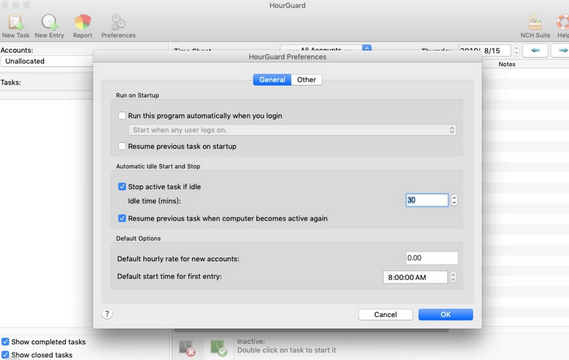Go to next day with right arrow
Screen dimensions: 569x360
[x=561, y=50]
